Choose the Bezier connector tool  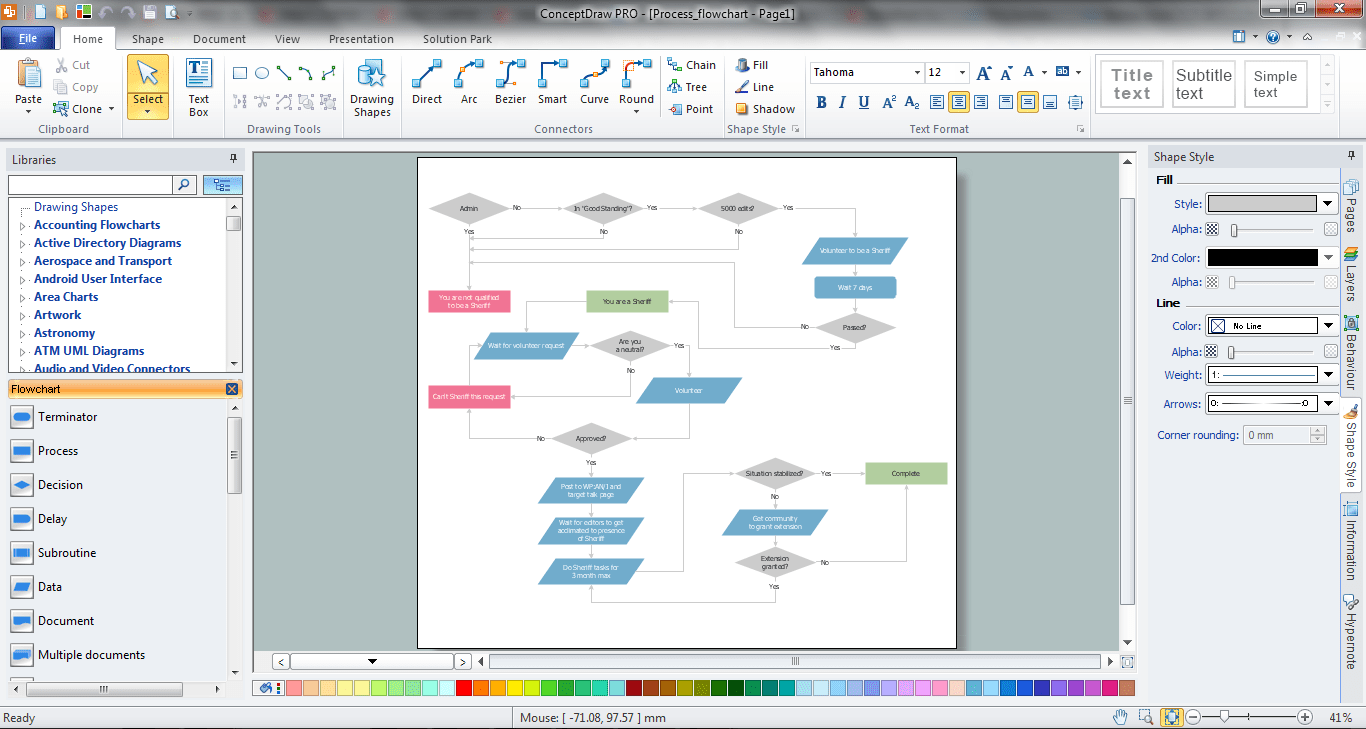point(510,85)
